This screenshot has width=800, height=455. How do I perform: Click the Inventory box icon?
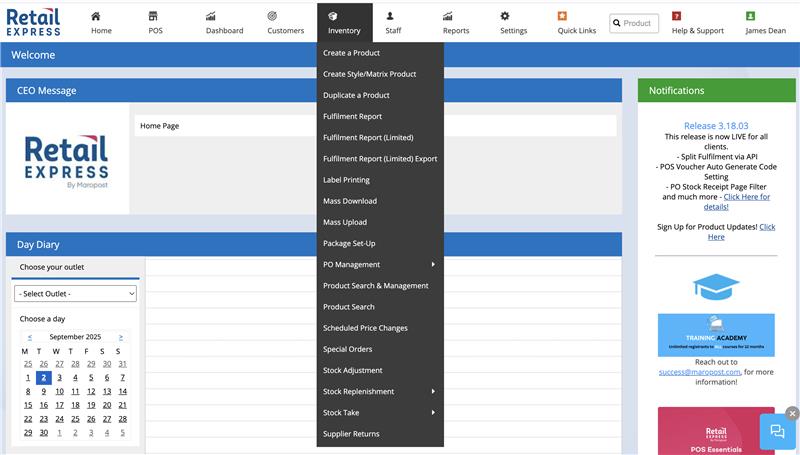(x=333, y=16)
